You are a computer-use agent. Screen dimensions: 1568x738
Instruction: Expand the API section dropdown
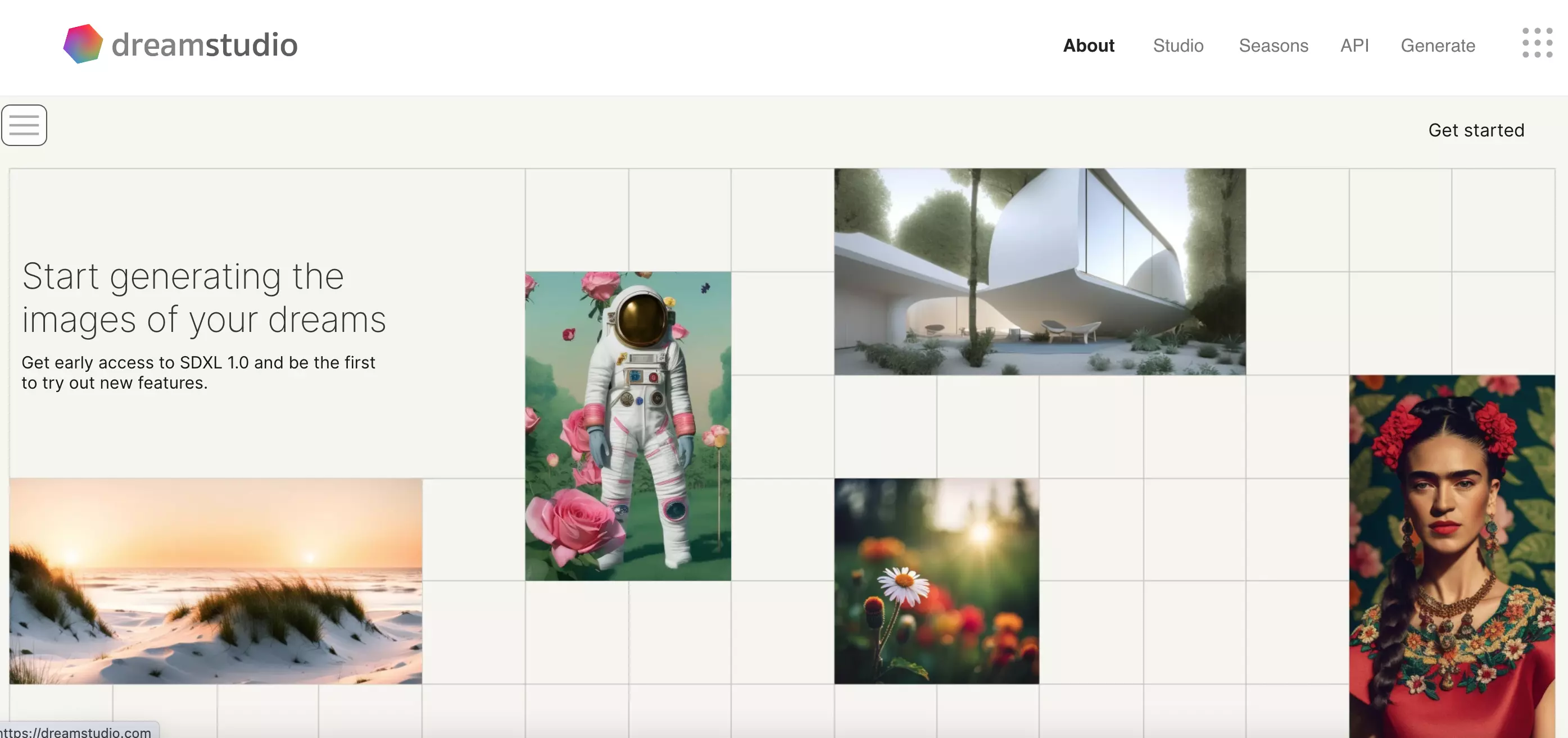tap(1355, 44)
